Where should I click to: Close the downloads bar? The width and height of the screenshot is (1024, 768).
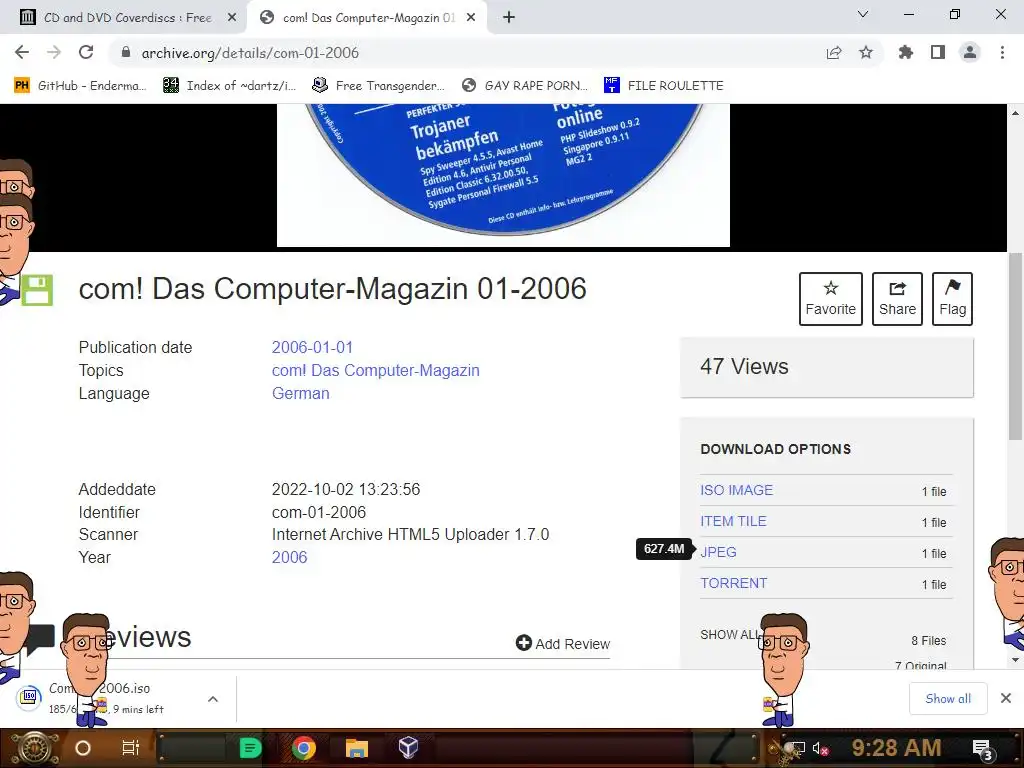coord(1006,698)
